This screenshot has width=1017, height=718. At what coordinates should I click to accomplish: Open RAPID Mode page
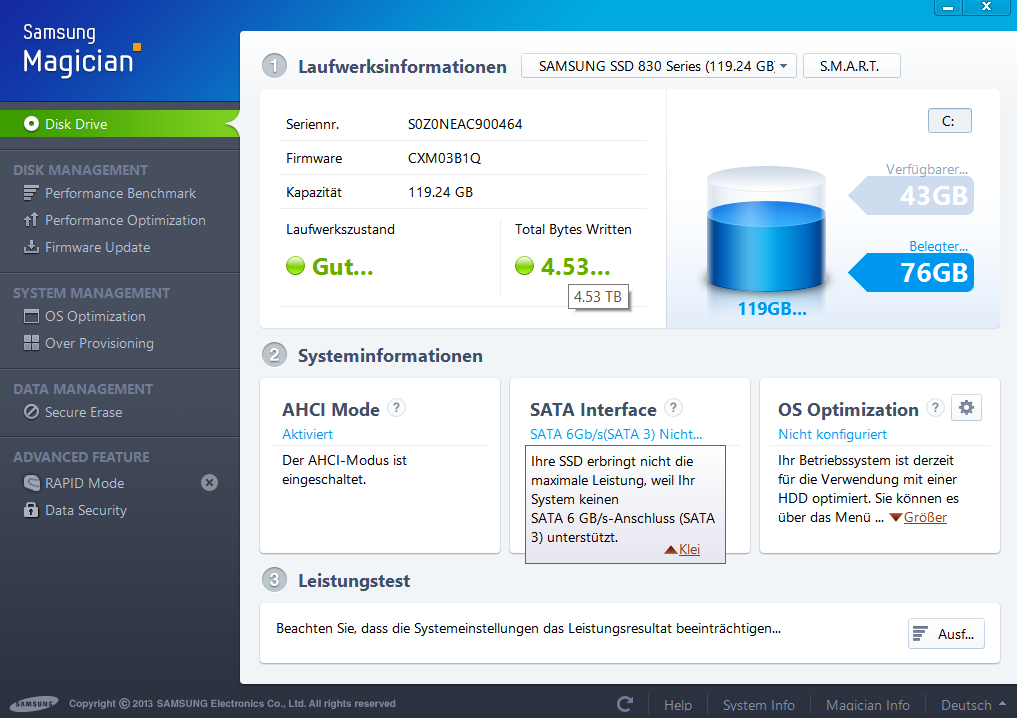pyautogui.click(x=84, y=483)
